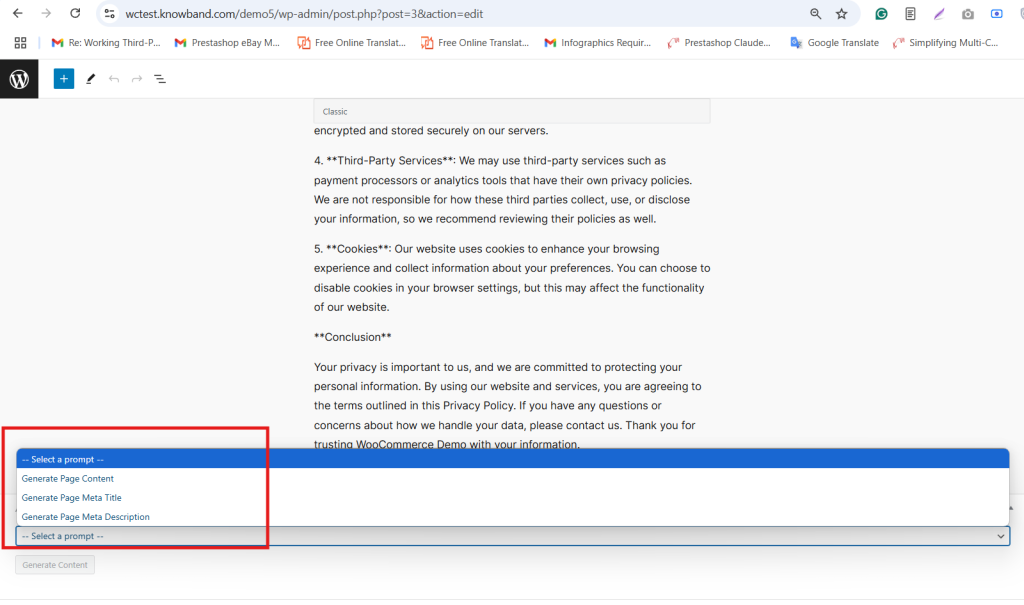Click the '4. **Third-Party Services**' paragraph
Image resolution: width=1024 pixels, height=605 pixels.
coord(503,189)
